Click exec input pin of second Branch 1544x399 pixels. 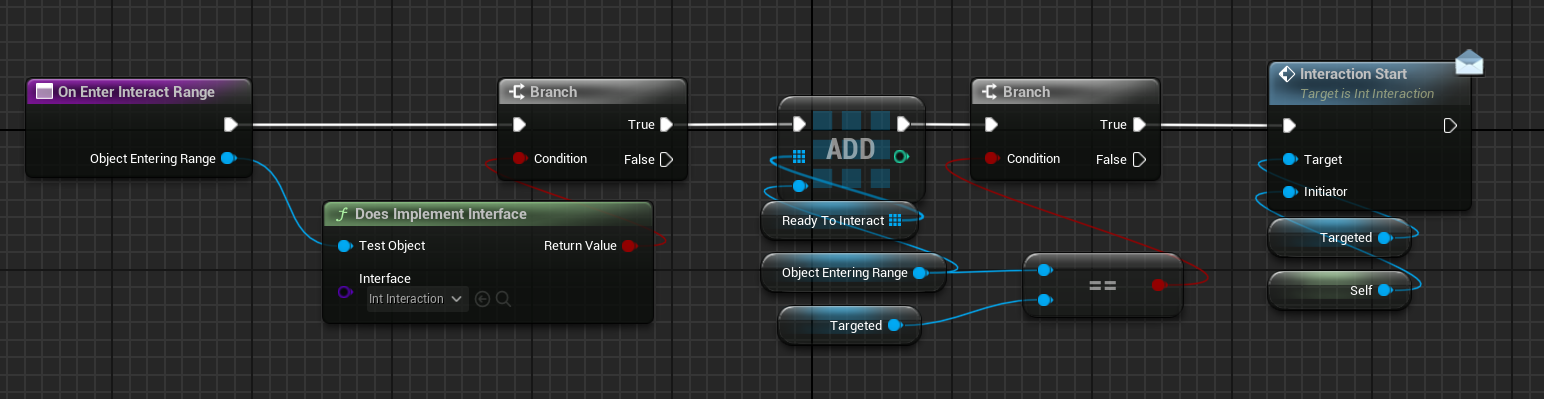991,125
